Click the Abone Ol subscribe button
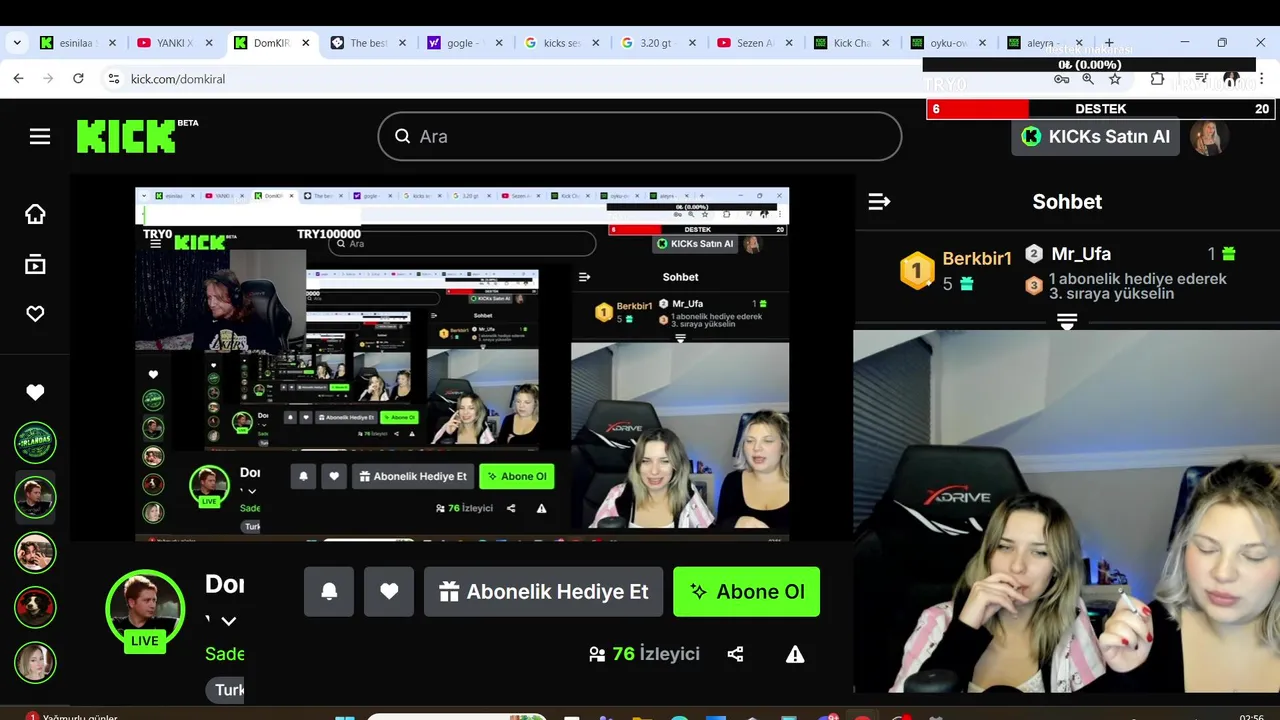 coord(747,592)
